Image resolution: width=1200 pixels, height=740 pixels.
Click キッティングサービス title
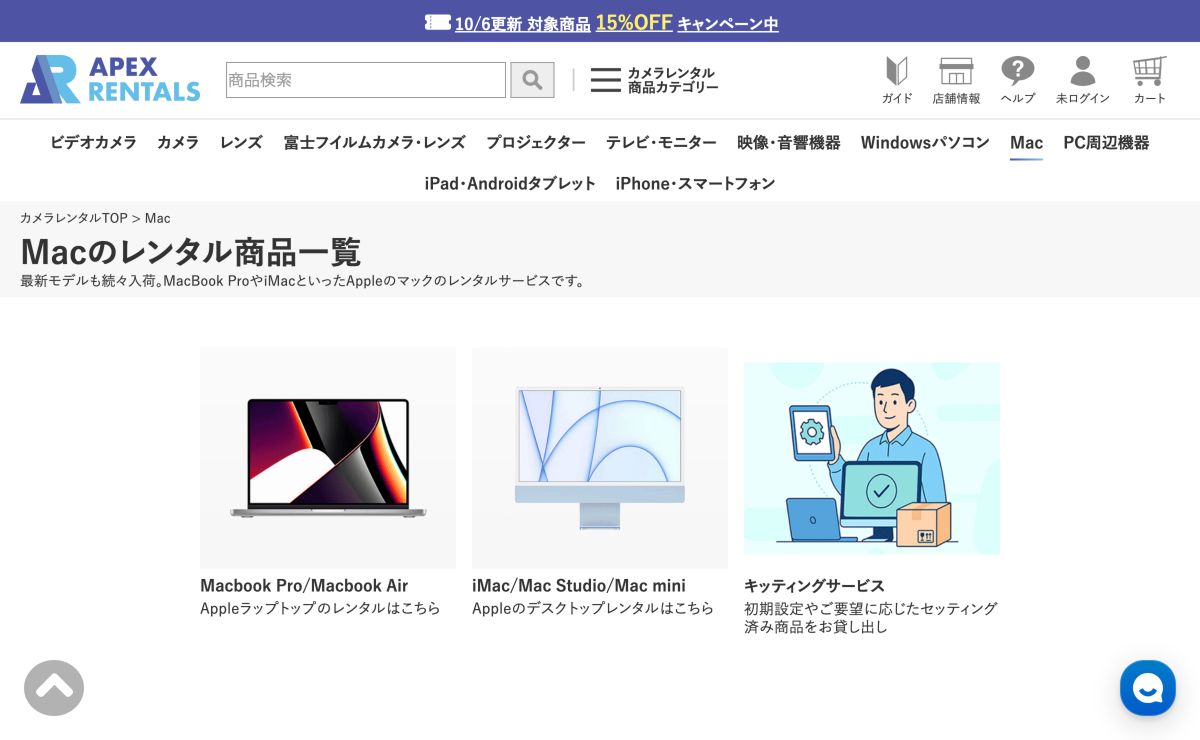point(814,586)
